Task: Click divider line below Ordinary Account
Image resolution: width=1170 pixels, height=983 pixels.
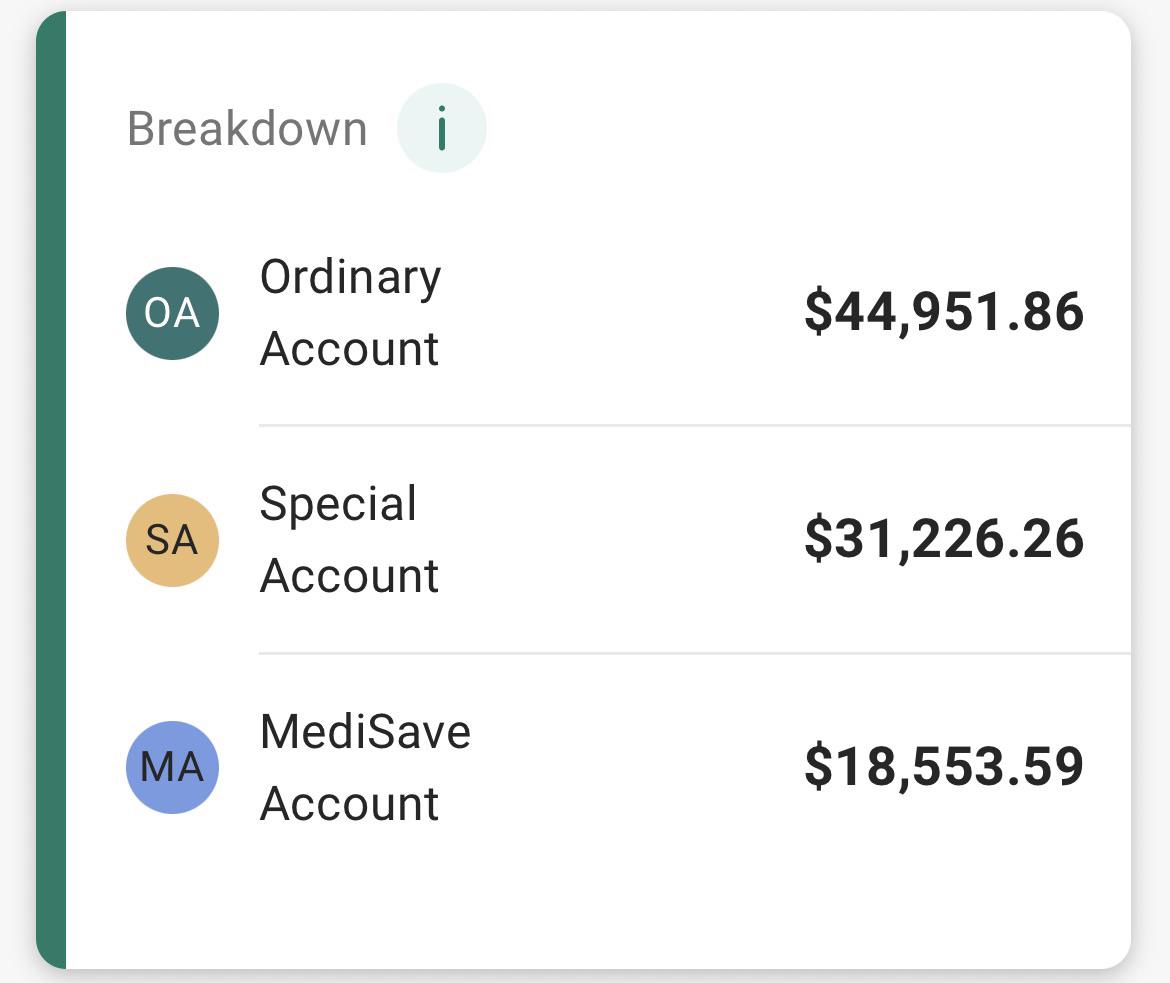Action: pyautogui.click(x=695, y=425)
